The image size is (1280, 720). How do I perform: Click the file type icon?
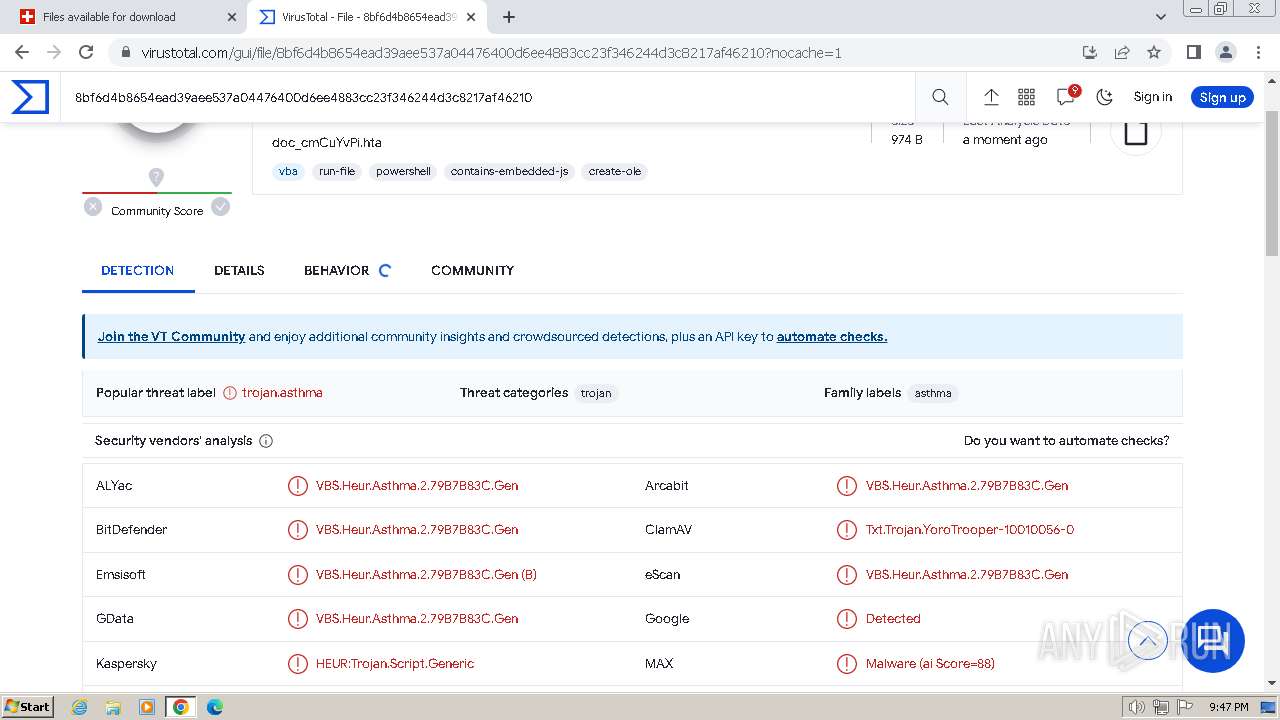1135,133
